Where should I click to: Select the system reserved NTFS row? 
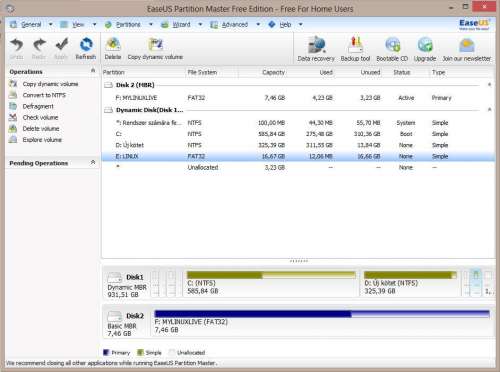click(298, 123)
